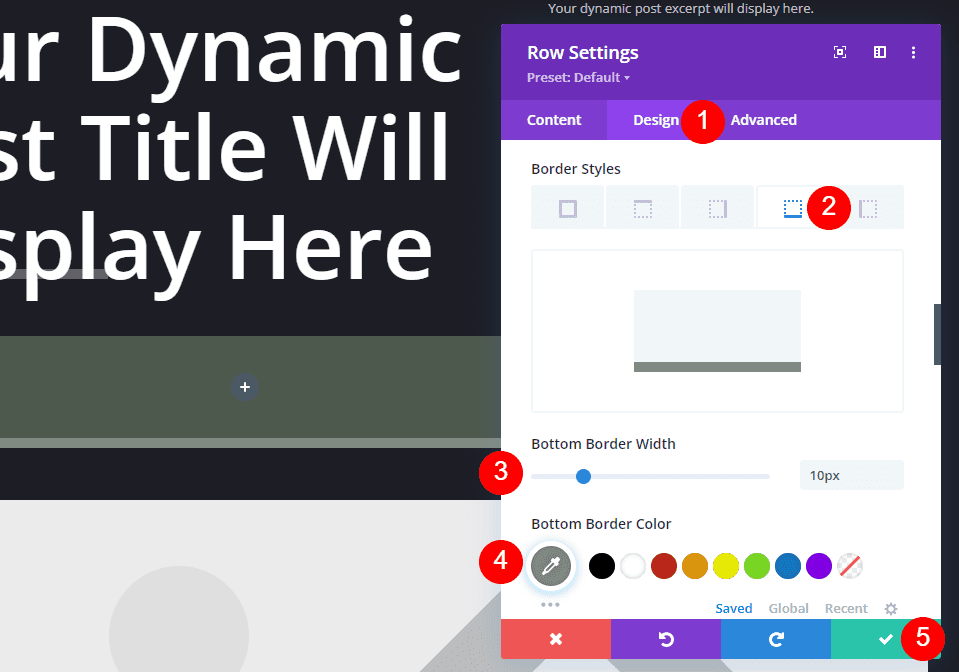Discard changes with red X button

click(x=555, y=639)
